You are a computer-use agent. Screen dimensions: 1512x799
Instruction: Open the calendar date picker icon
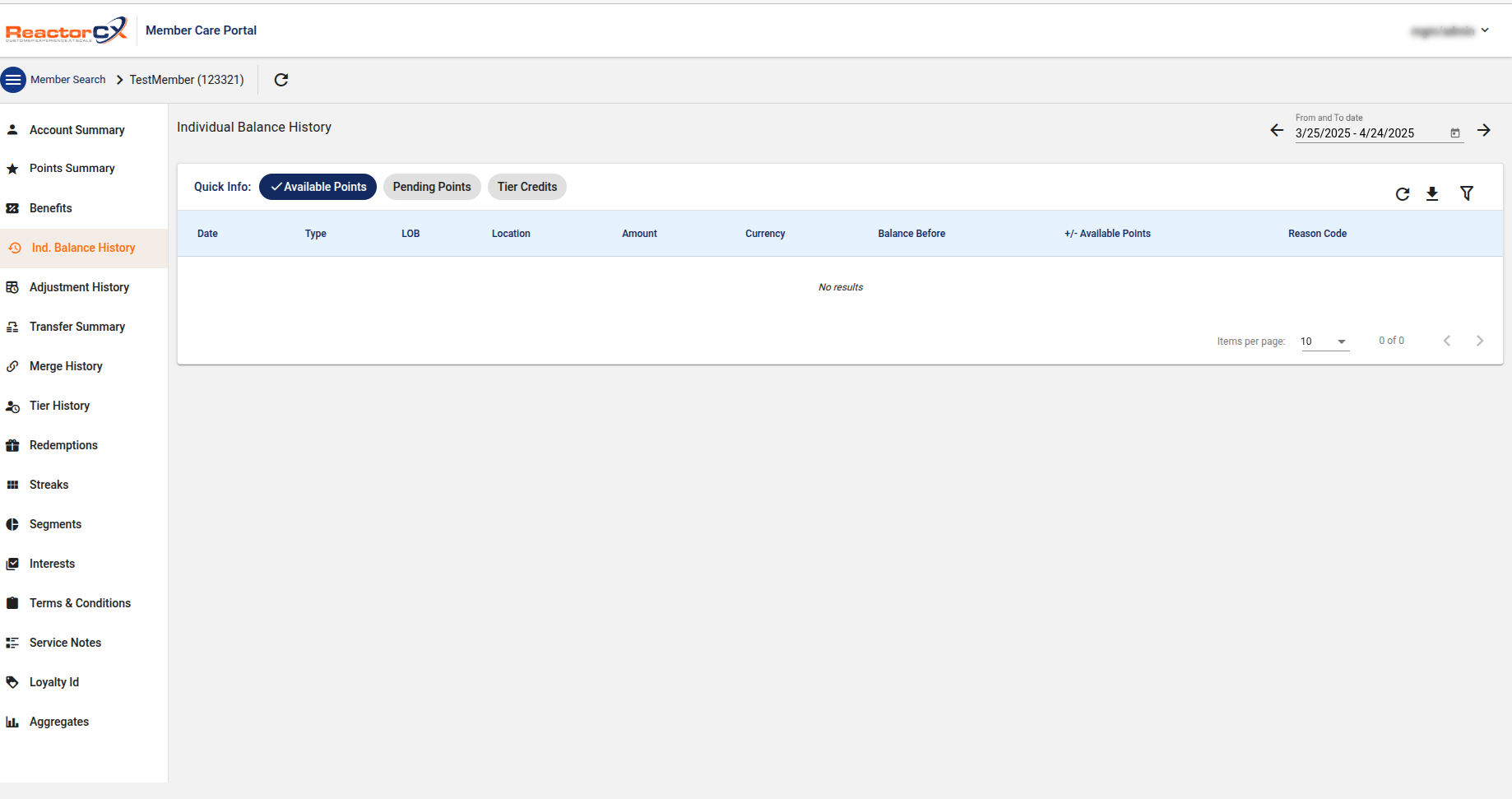(1455, 133)
